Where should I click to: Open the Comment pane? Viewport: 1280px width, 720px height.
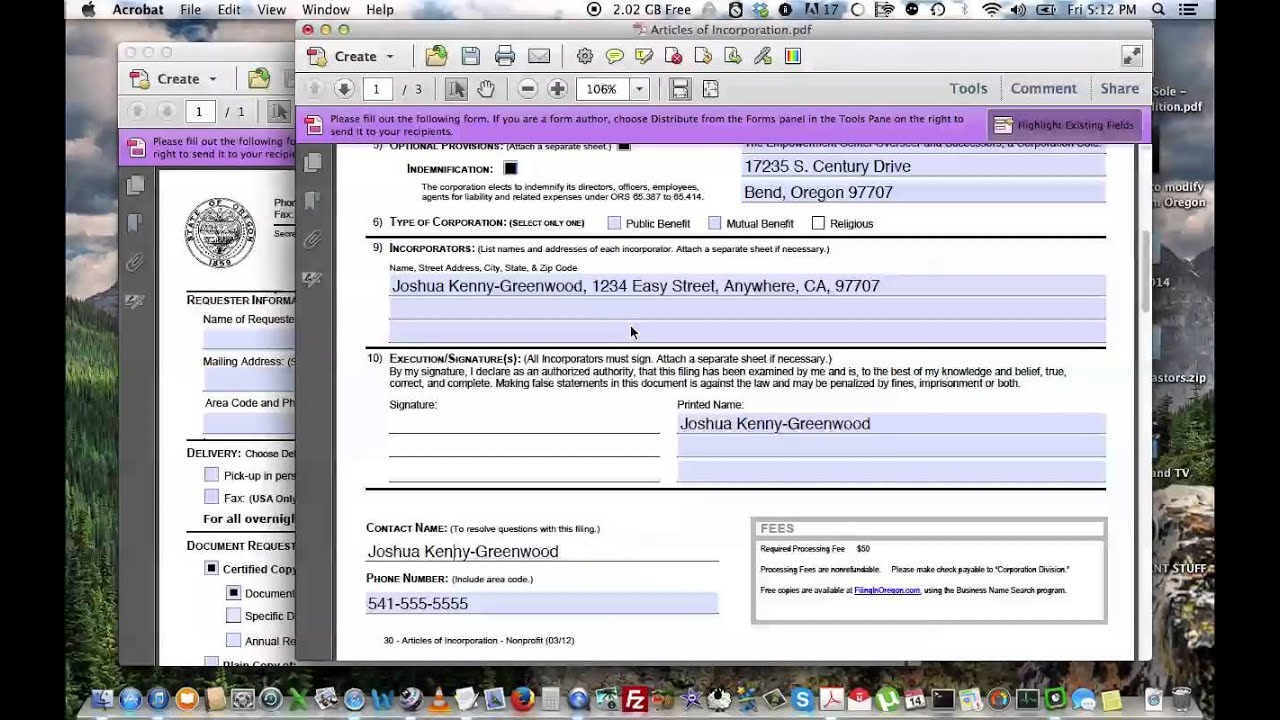click(1043, 89)
